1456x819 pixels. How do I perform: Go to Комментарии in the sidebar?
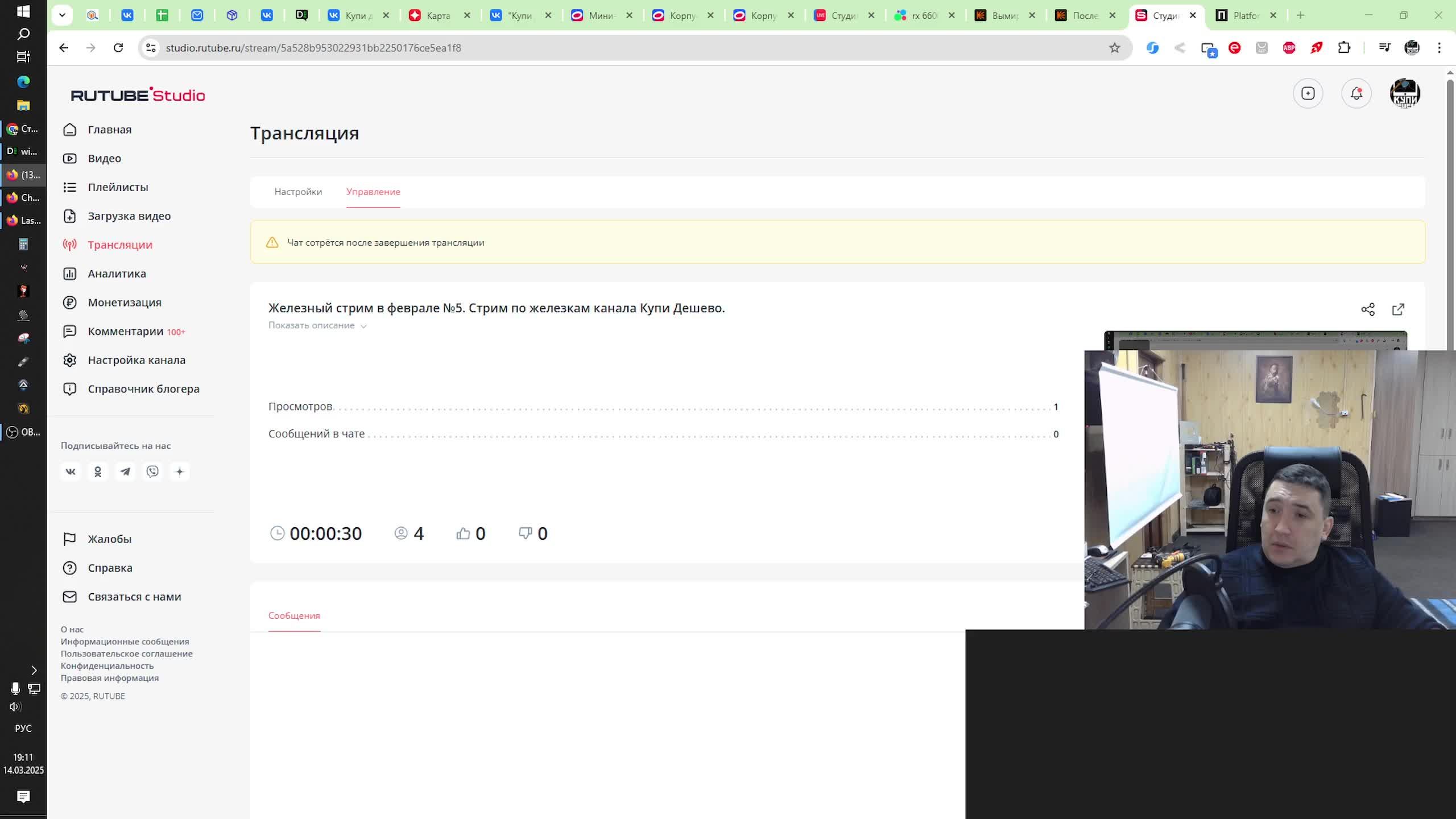click(x=125, y=331)
